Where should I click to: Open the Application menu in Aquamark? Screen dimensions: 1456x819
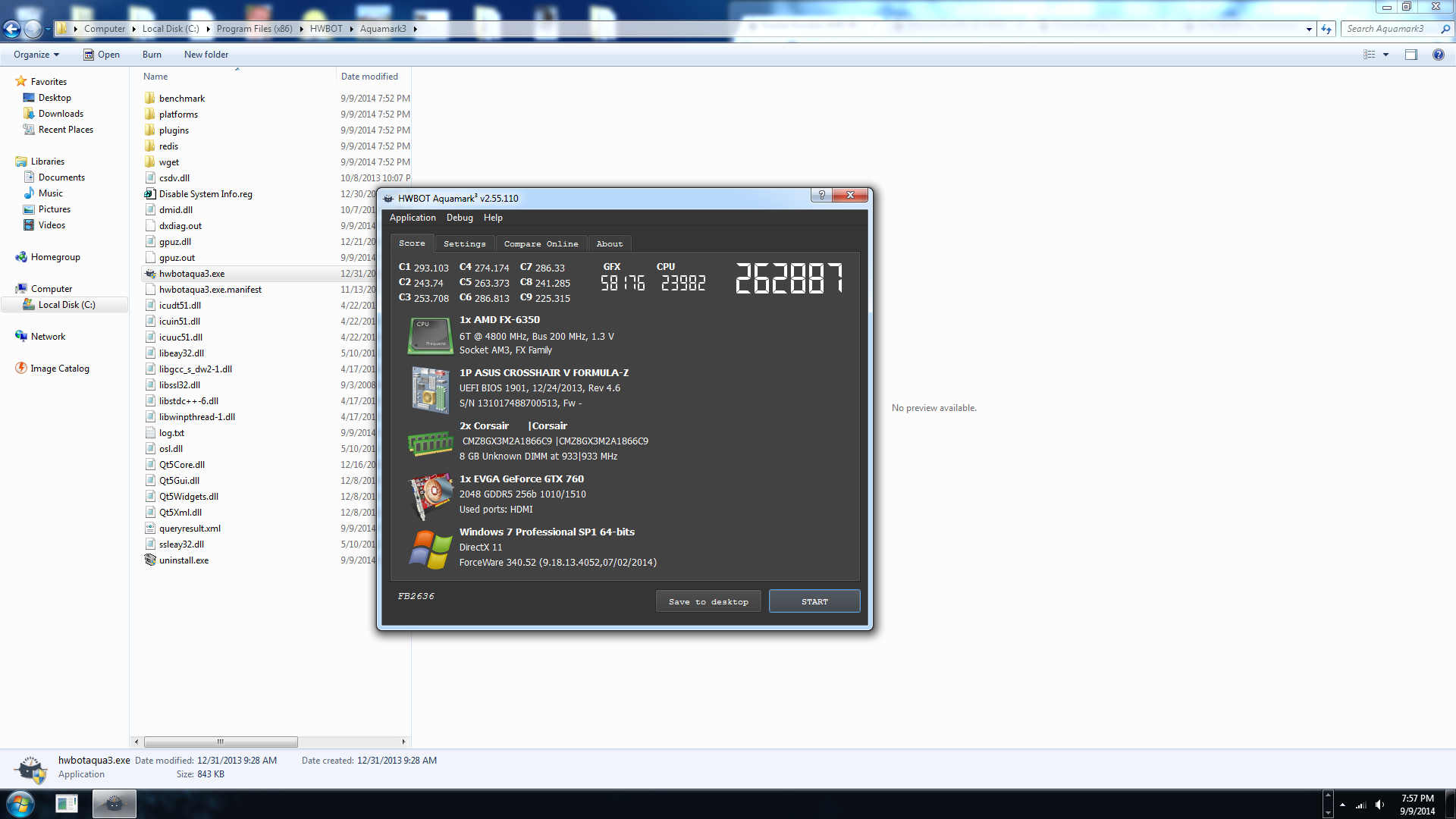click(x=413, y=218)
